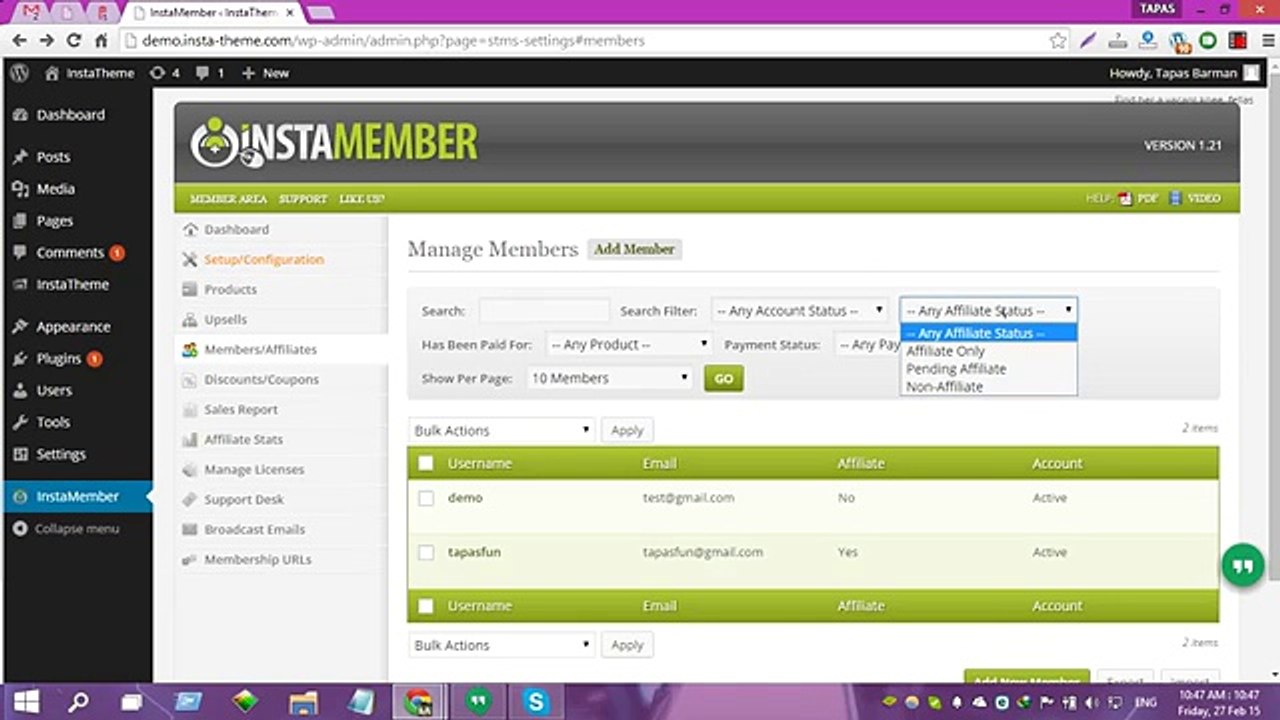The height and width of the screenshot is (720, 1280).
Task: Click the WordPress logo in admin bar
Action: click(x=18, y=73)
